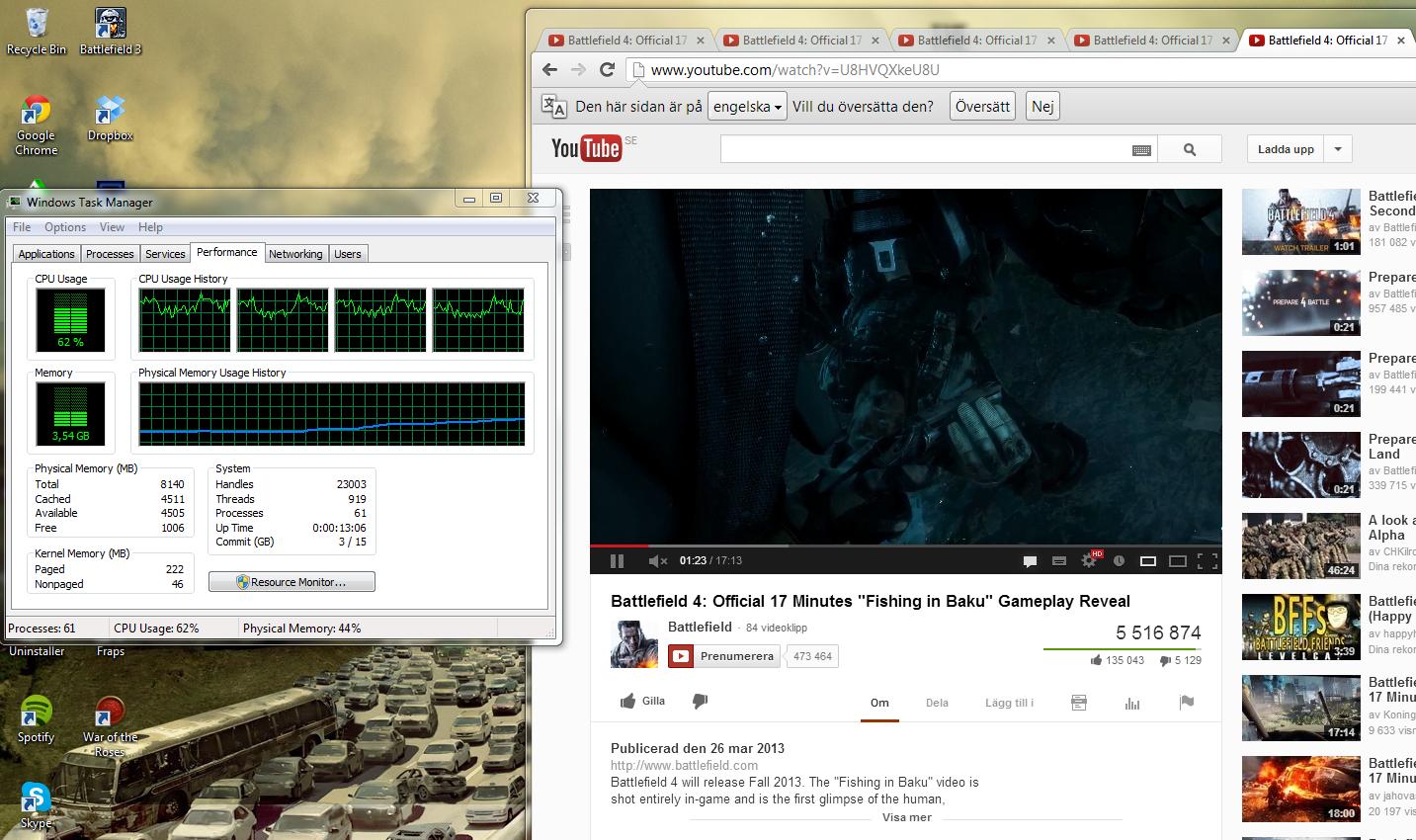This screenshot has height=840, width=1416.
Task: Seek using the video progress bar
Action: [x=905, y=545]
